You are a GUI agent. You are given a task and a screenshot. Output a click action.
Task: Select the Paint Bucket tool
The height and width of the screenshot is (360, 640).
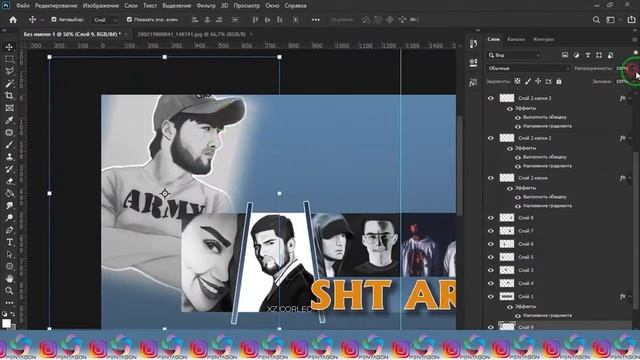(9, 193)
